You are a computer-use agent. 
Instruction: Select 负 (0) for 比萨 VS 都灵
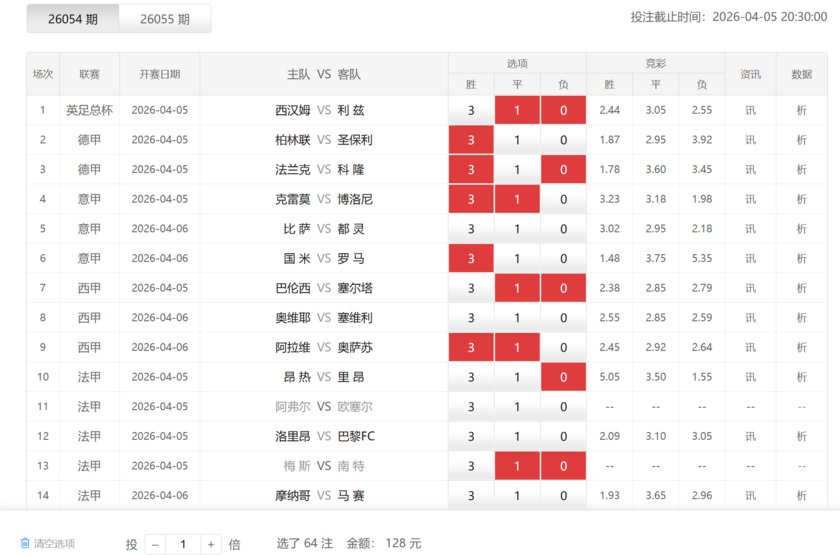coord(564,229)
